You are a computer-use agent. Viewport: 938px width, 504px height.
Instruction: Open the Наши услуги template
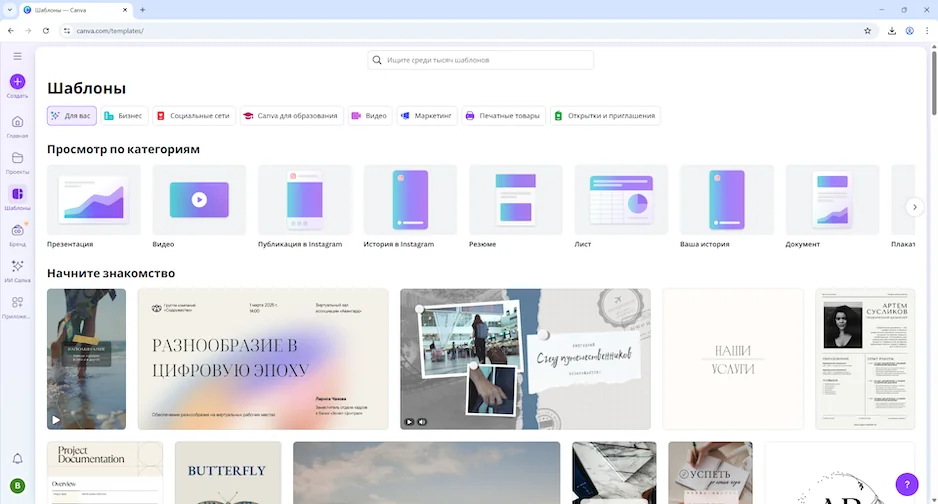pyautogui.click(x=733, y=359)
